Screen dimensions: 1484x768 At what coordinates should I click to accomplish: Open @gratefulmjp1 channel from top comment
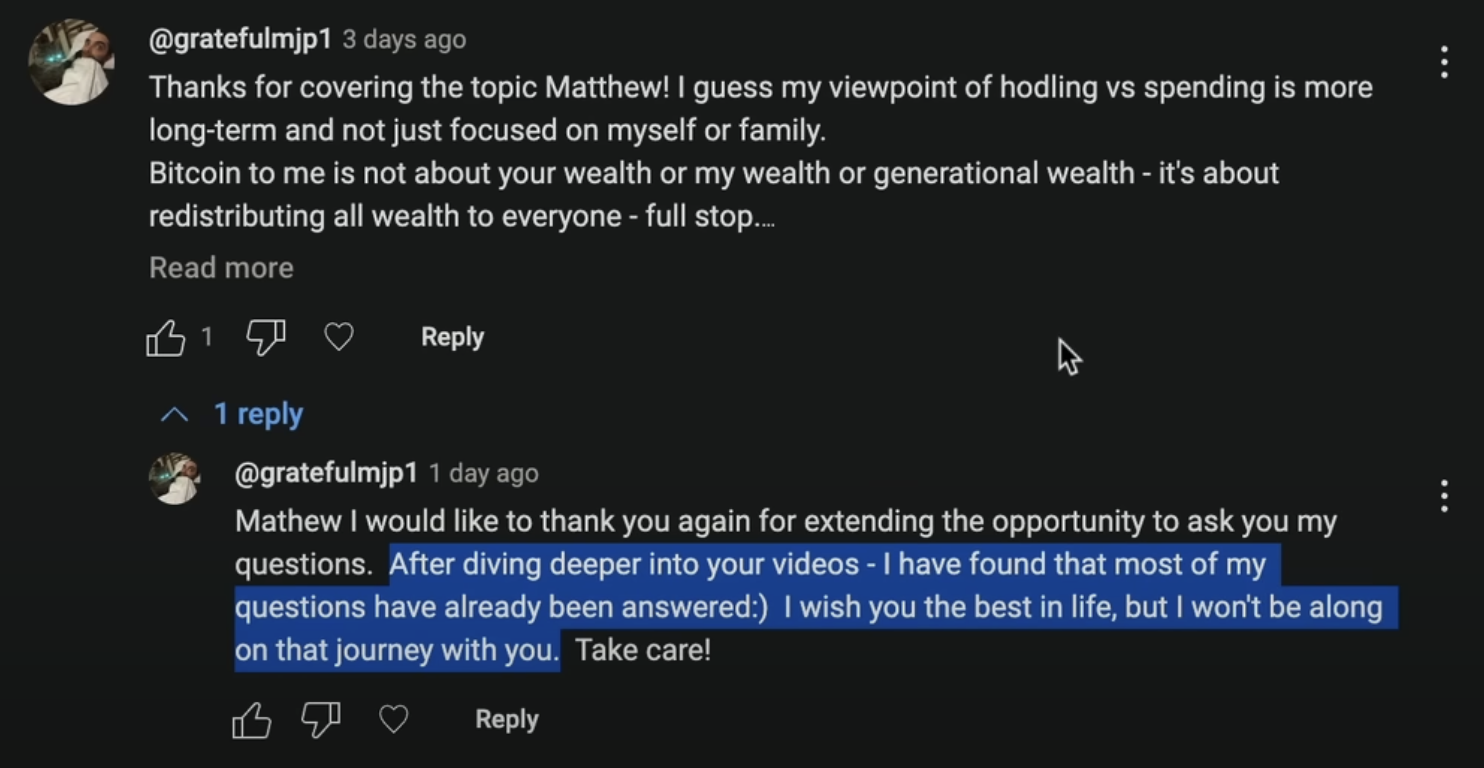(x=240, y=40)
